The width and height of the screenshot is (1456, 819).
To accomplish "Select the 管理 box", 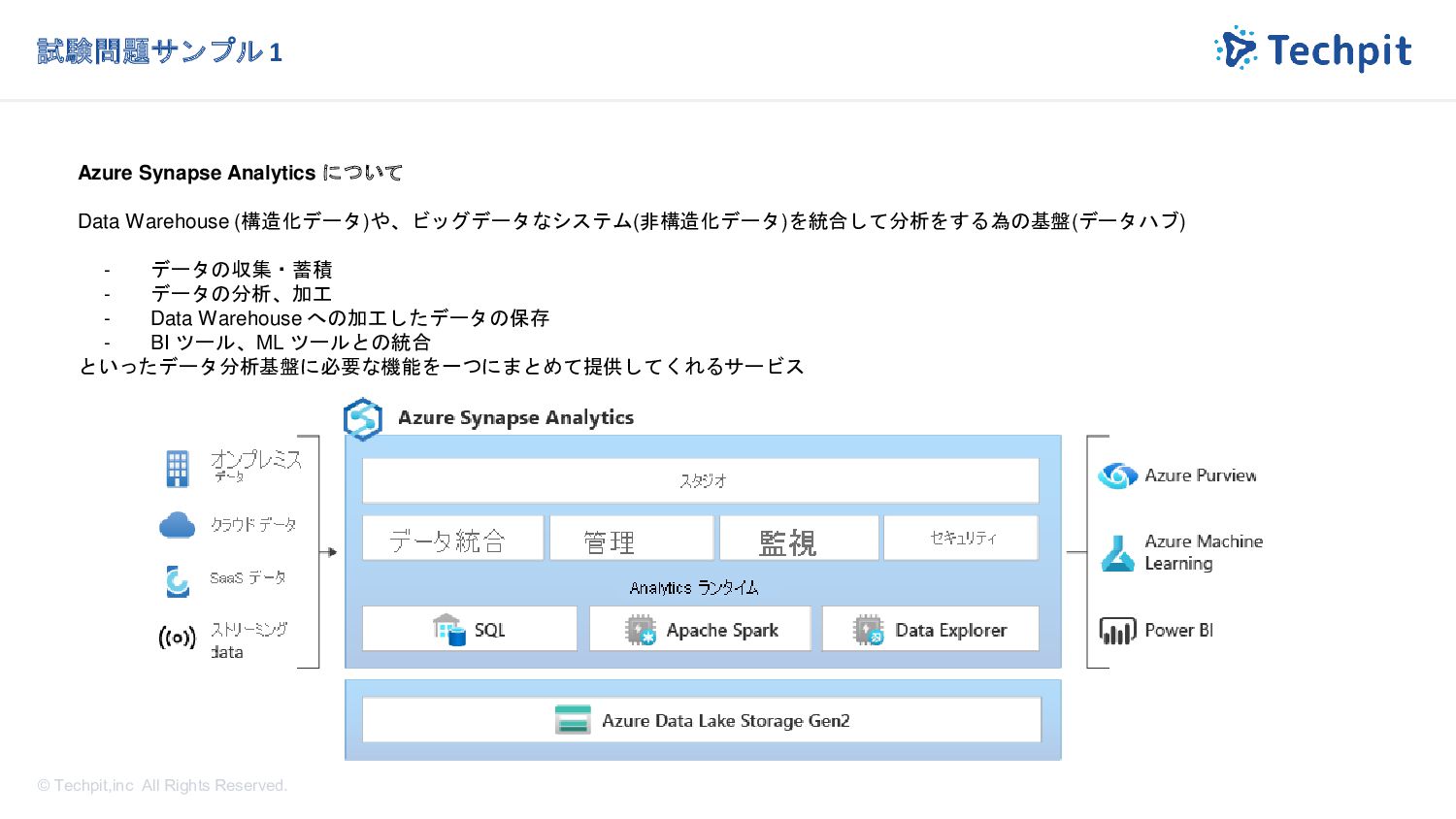I will pos(632,539).
